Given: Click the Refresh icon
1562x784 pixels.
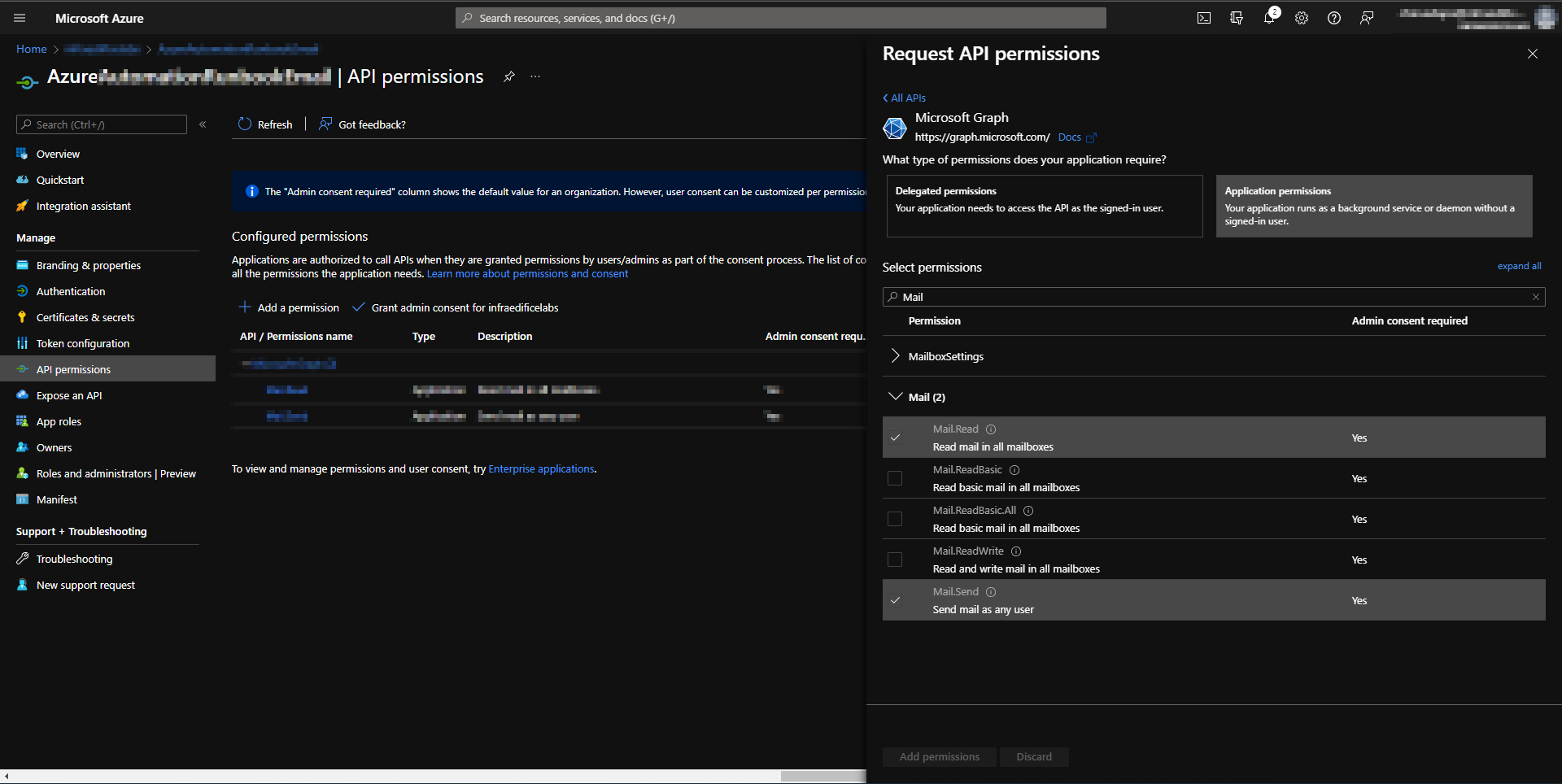Looking at the screenshot, I should click(x=245, y=124).
